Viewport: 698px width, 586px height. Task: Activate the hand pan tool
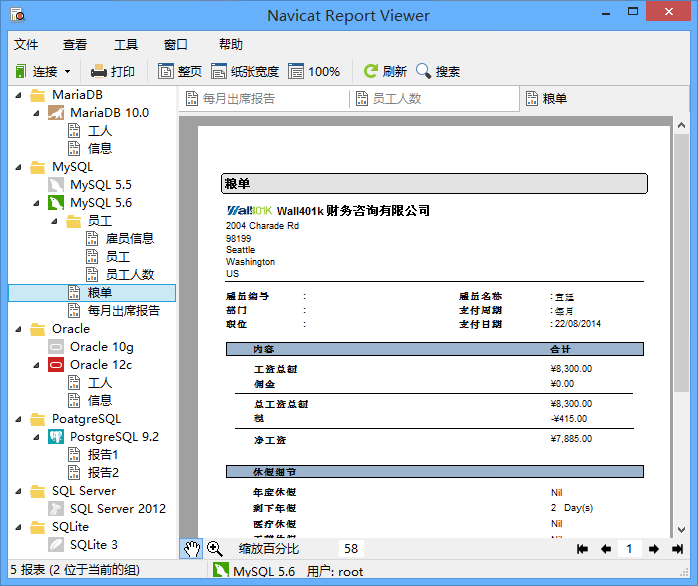tap(191, 549)
